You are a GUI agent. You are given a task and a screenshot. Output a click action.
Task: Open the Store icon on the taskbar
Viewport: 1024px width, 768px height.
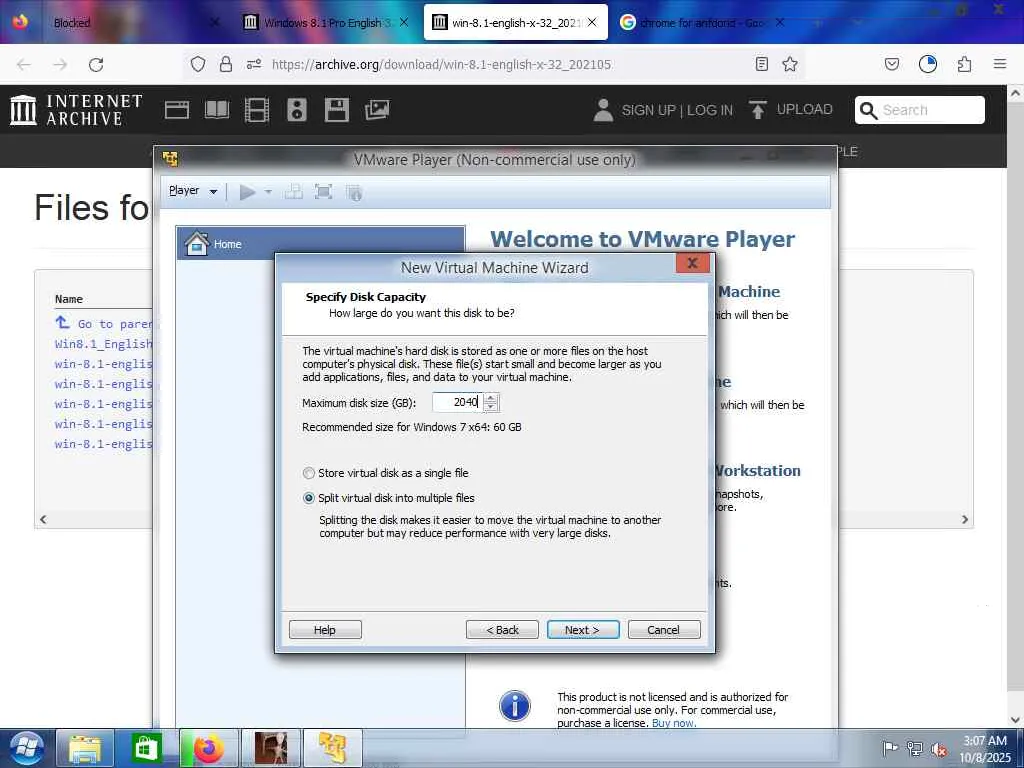[146, 748]
